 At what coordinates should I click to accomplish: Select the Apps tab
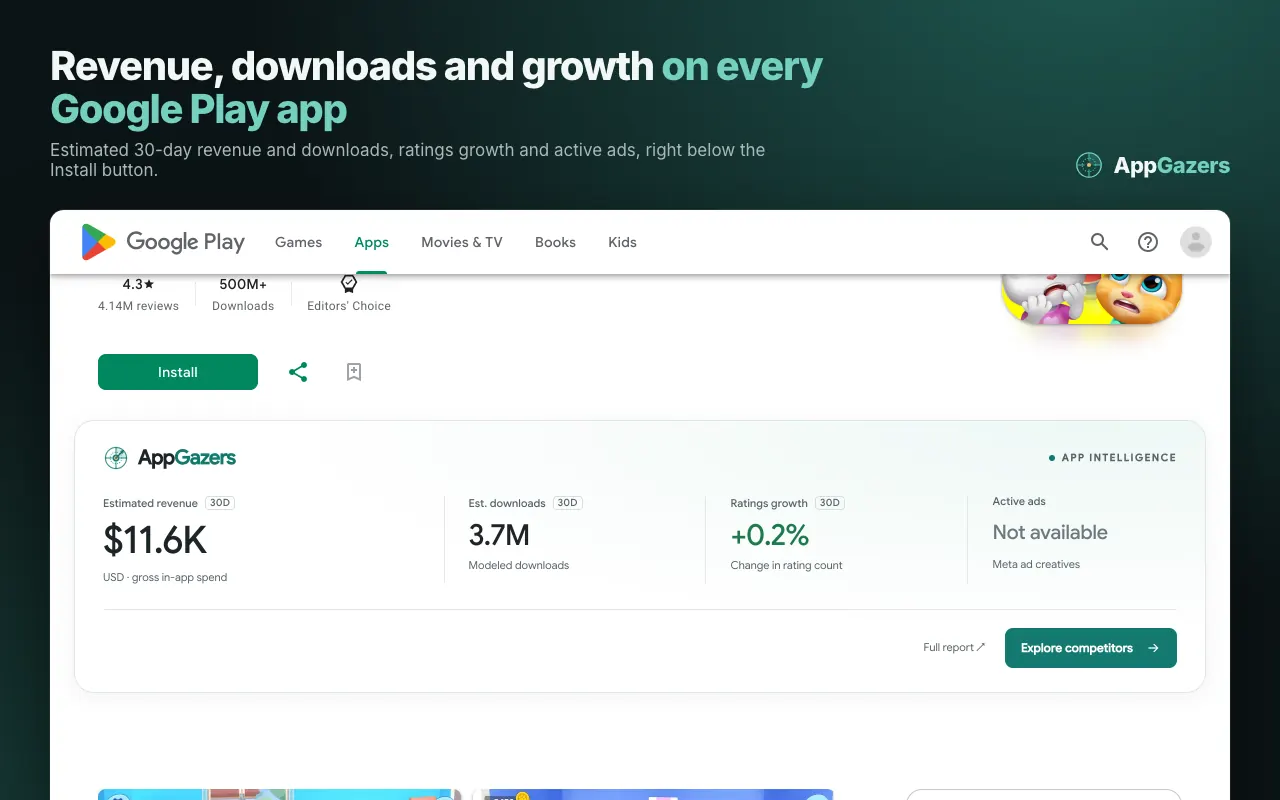pyautogui.click(x=371, y=242)
